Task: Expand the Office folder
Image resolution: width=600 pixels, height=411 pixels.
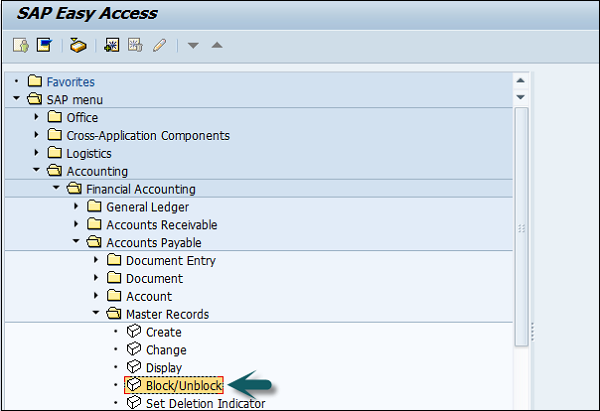Action: (x=37, y=117)
